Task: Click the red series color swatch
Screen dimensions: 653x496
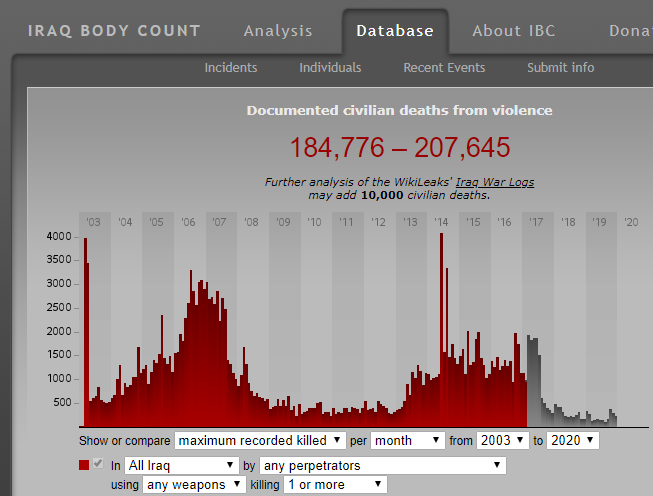Action: tap(84, 465)
